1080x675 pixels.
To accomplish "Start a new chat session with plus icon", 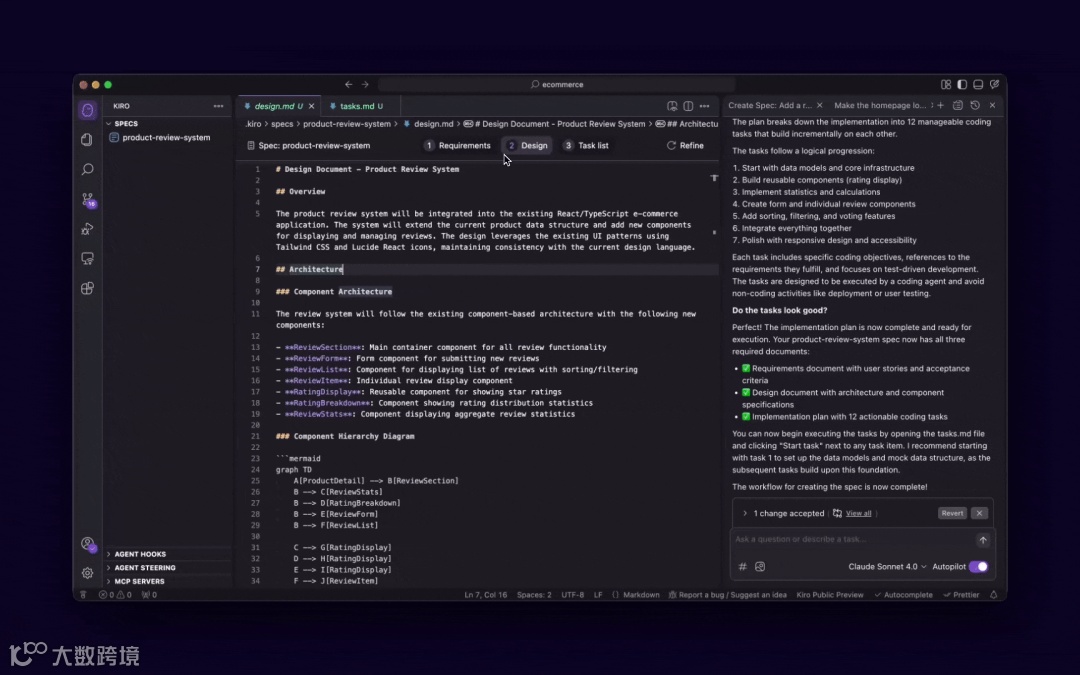I will pos(941,105).
